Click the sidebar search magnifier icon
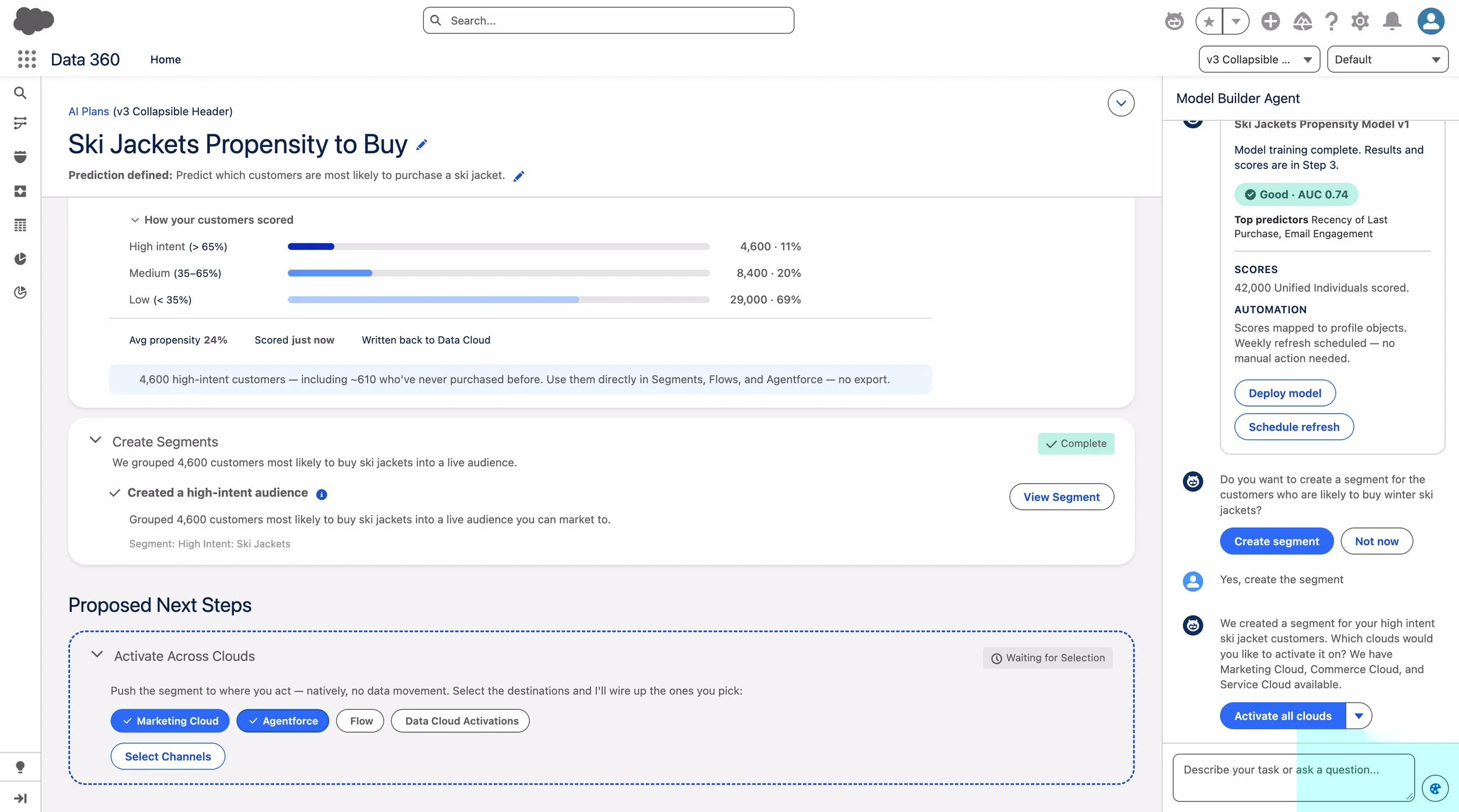This screenshot has height=812, width=1459. tap(20, 93)
